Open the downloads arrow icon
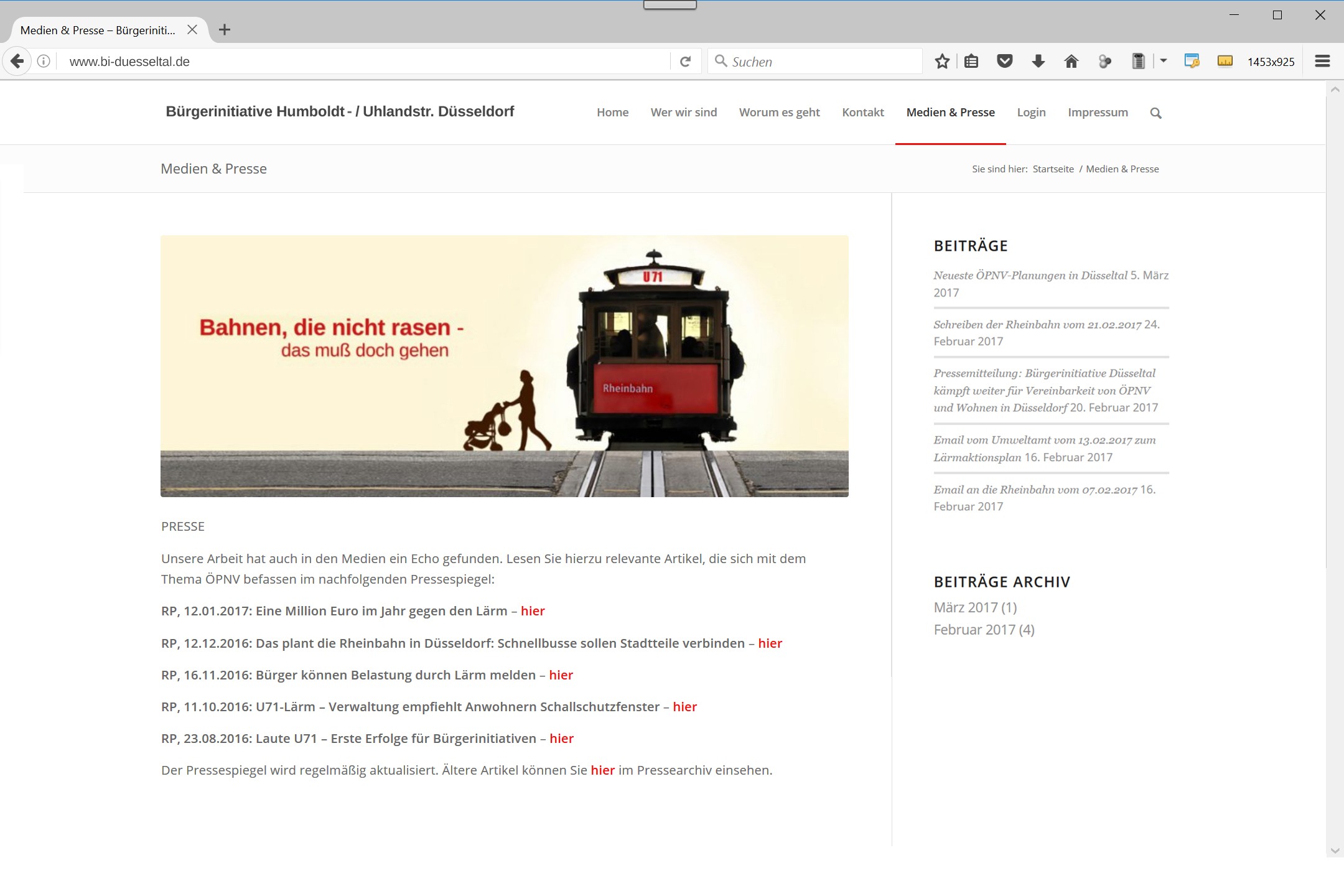Viewport: 1344px width, 896px height. pos(1038,61)
